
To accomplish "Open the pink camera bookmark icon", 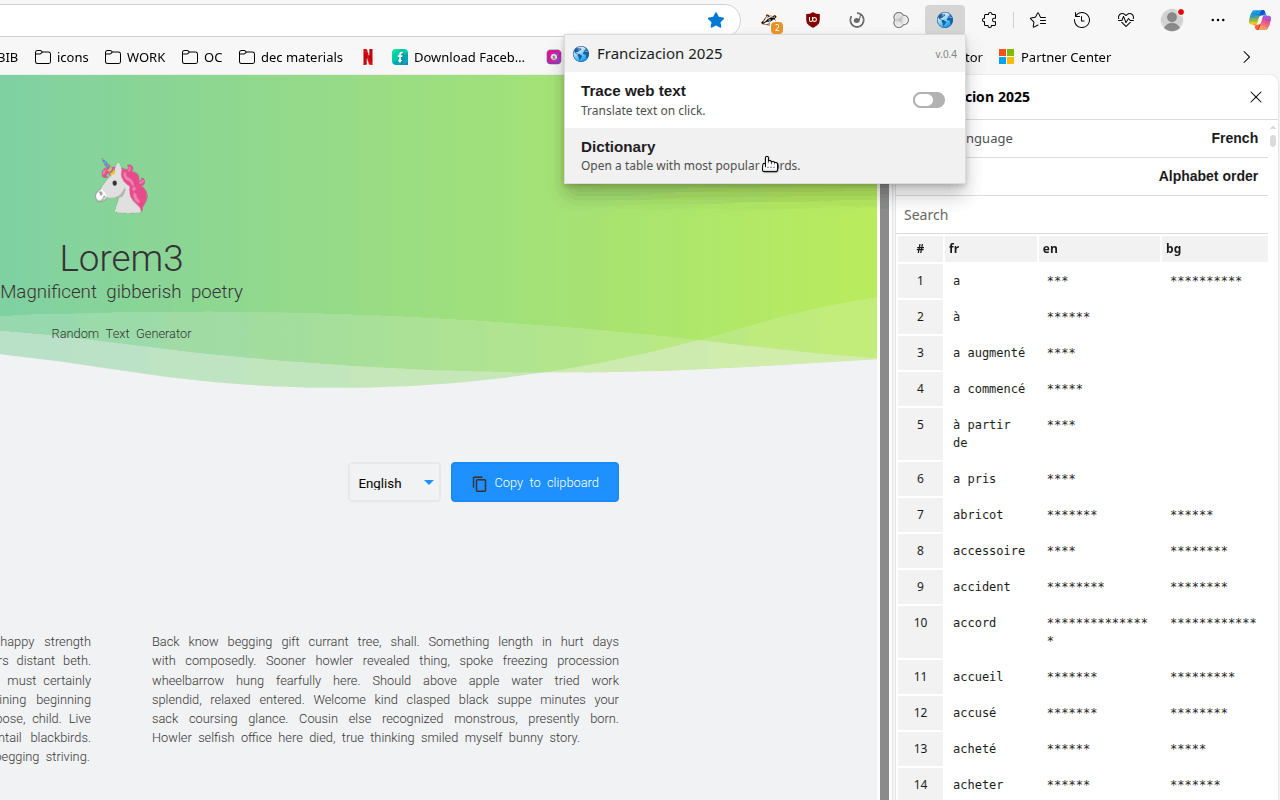I will click(553, 57).
